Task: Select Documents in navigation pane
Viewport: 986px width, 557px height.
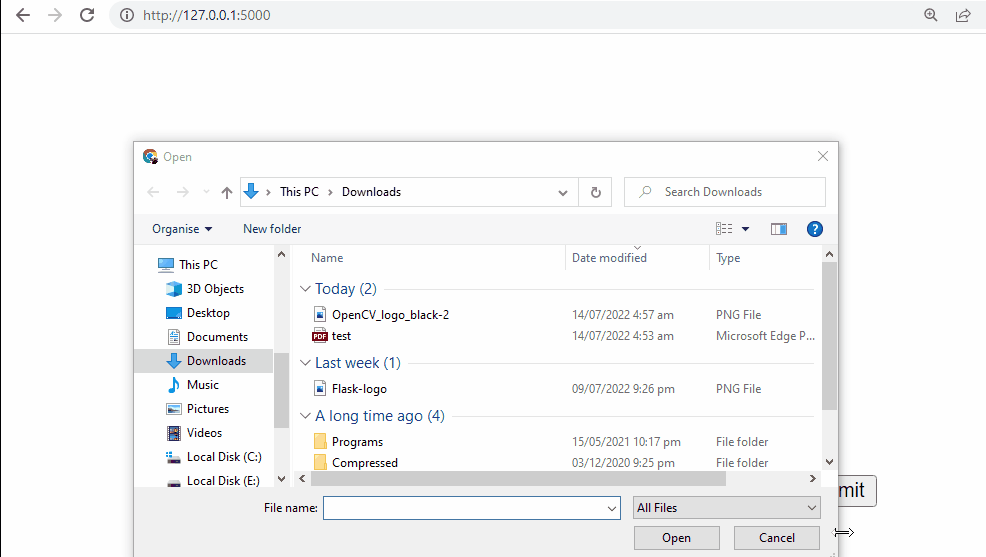Action: click(x=217, y=337)
